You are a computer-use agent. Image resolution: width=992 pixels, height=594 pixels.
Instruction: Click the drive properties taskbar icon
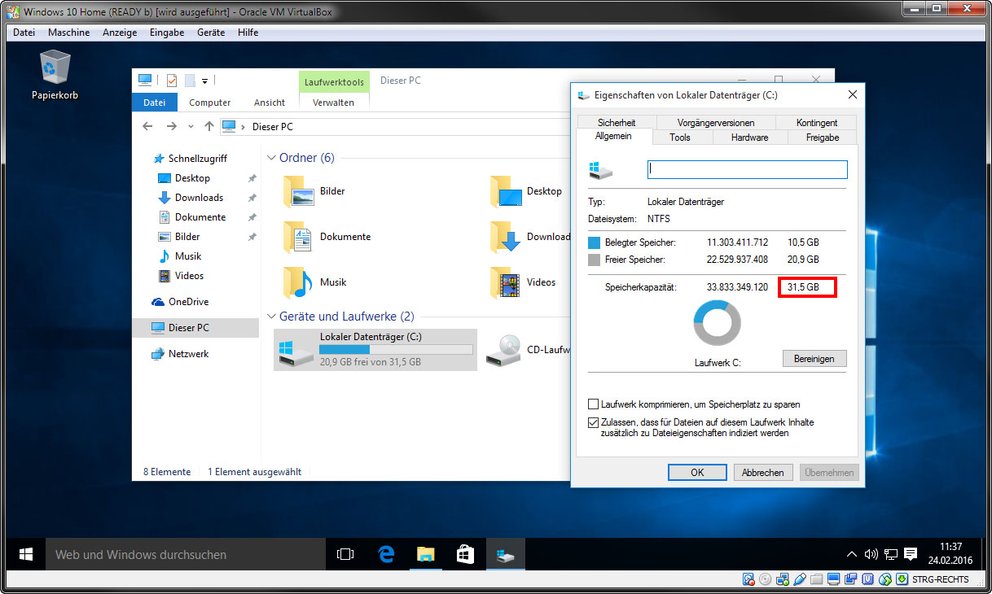(x=505, y=554)
